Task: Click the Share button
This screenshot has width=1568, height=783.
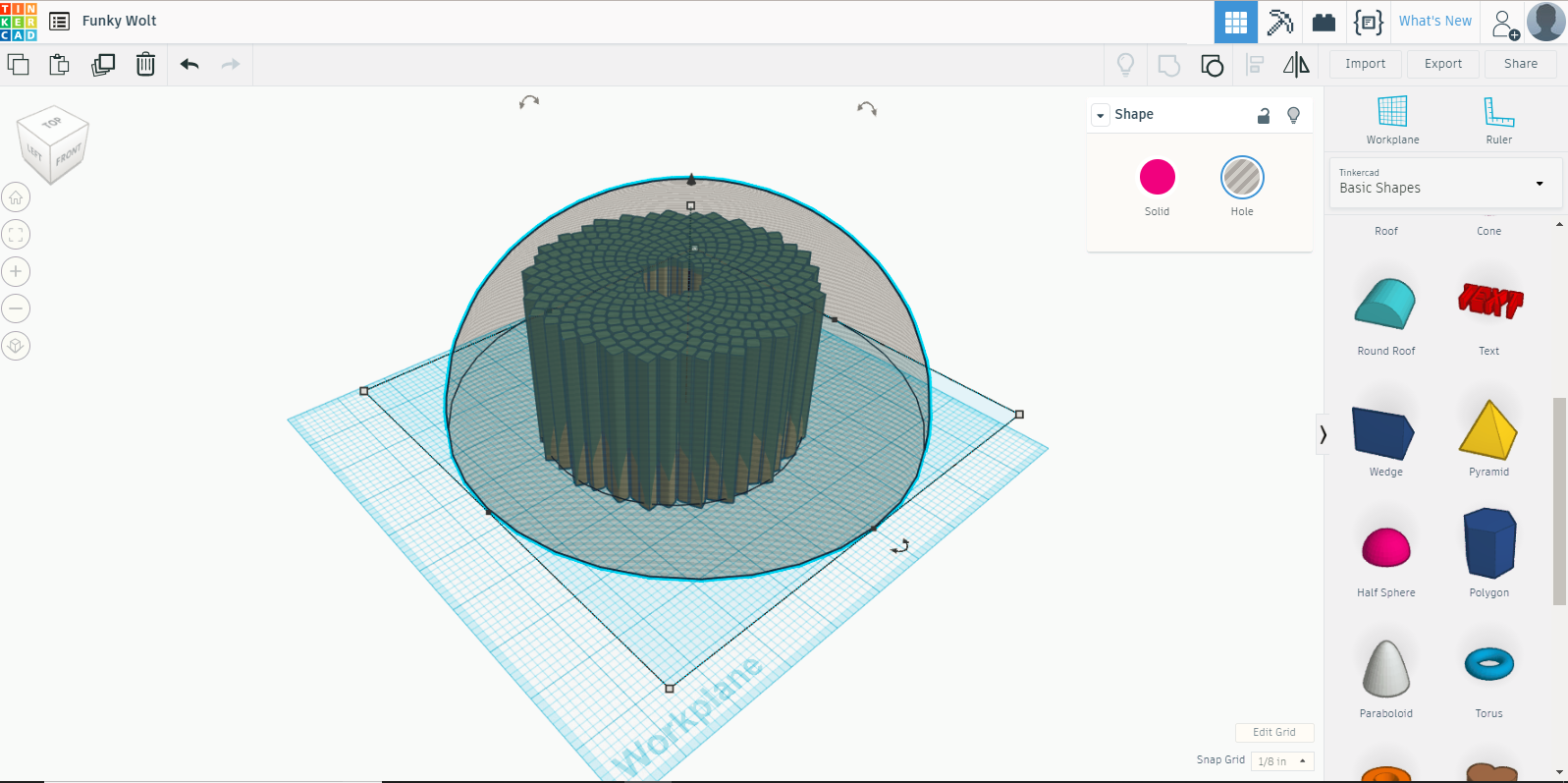Action: pos(1521,64)
